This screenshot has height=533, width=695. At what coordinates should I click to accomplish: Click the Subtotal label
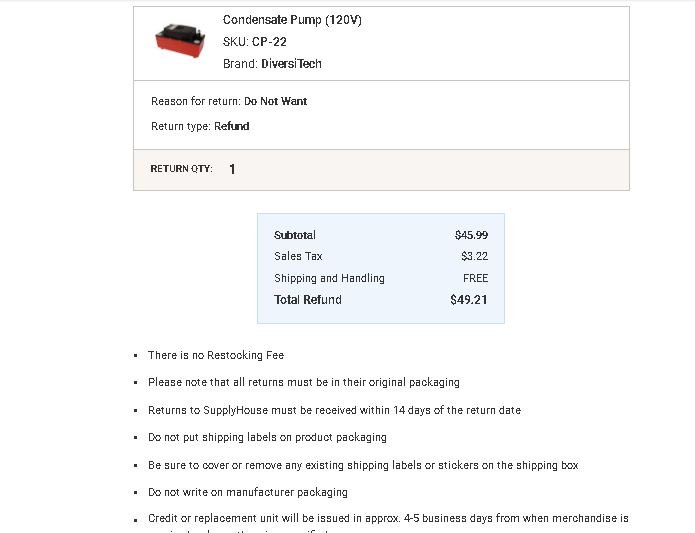(295, 235)
